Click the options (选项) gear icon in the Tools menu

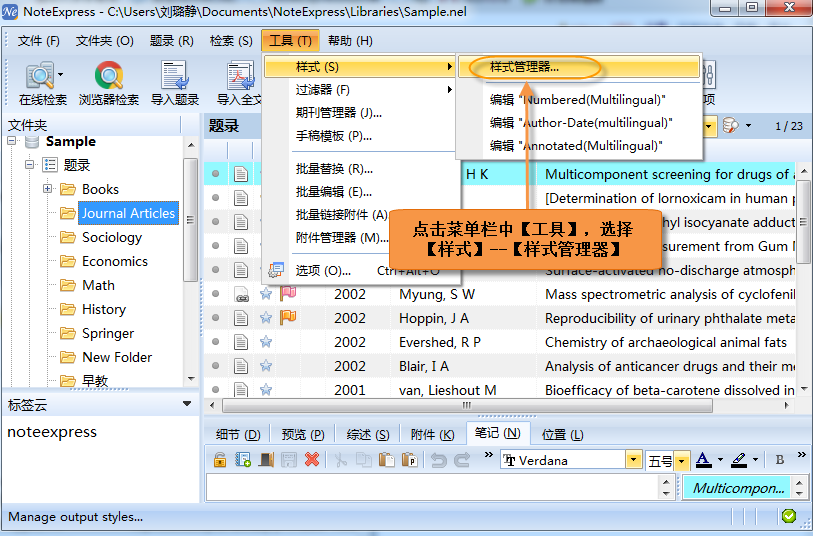(x=276, y=270)
